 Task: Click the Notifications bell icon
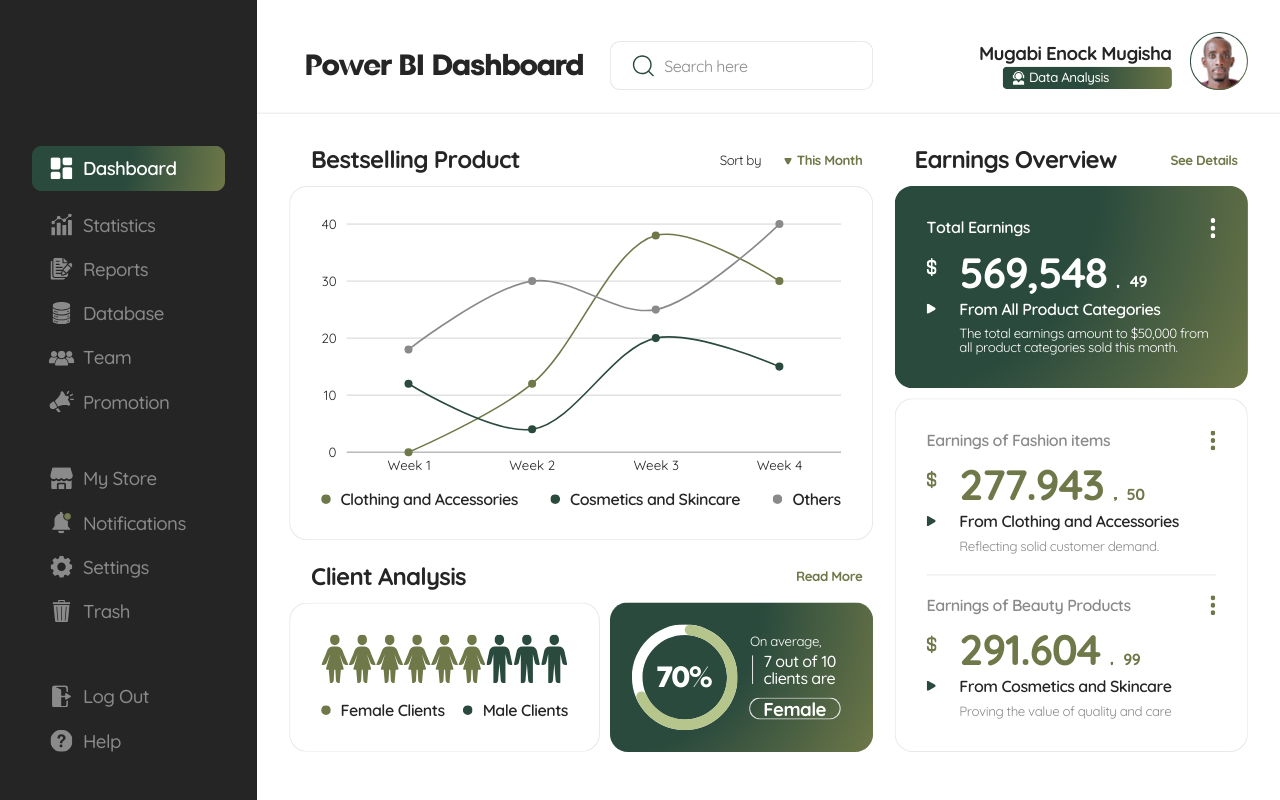click(x=61, y=523)
